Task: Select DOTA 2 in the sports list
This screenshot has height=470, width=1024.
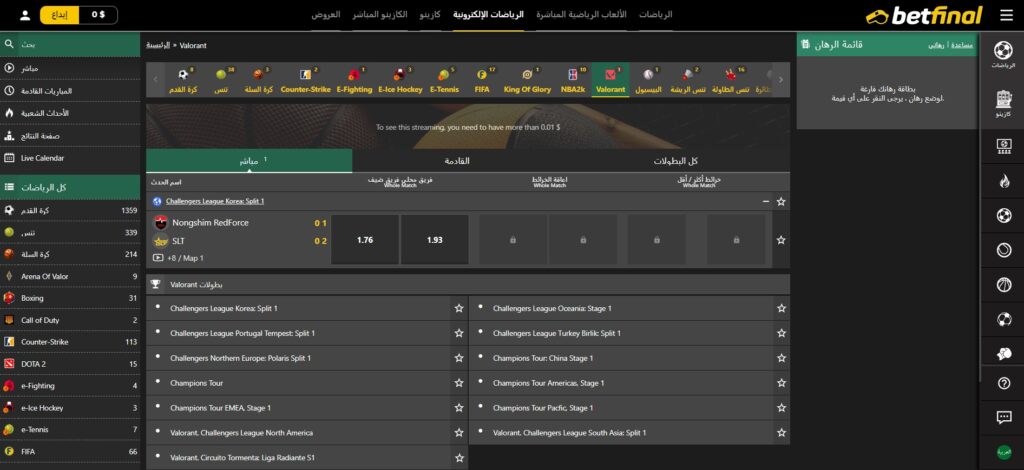Action: click(x=71, y=364)
